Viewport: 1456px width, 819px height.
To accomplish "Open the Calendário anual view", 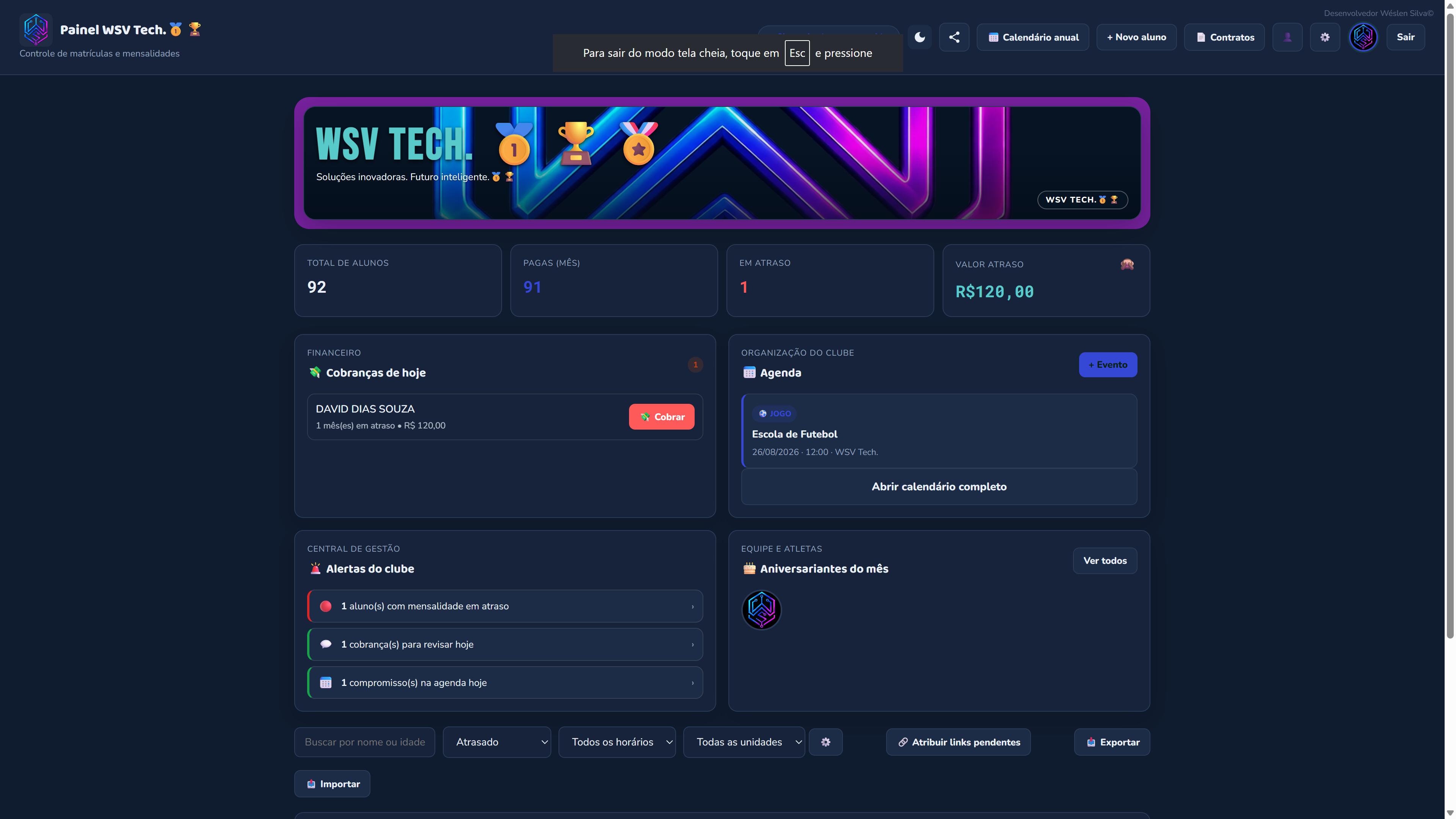I will [1032, 37].
